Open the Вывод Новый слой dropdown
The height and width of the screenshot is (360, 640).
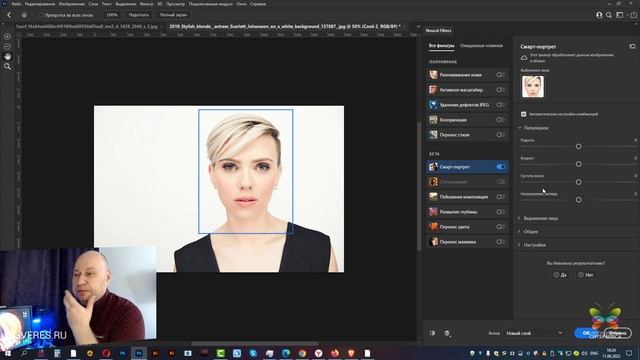click(533, 333)
